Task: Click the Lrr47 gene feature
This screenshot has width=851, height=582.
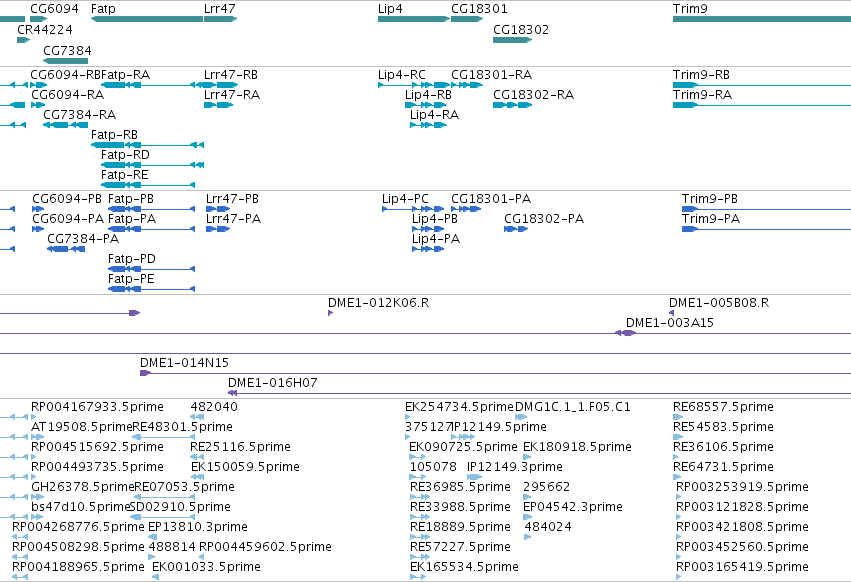Action: click(220, 19)
